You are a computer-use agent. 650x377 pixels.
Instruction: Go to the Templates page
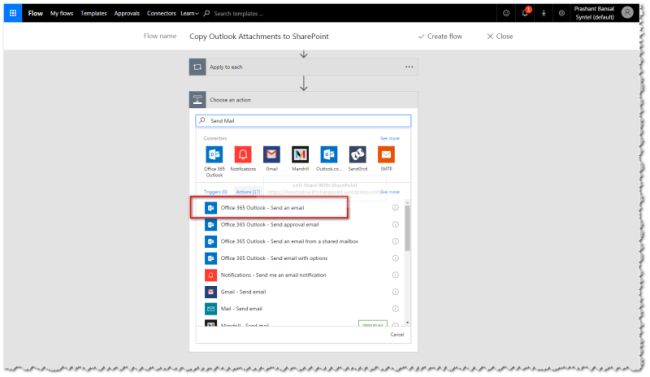(94, 13)
